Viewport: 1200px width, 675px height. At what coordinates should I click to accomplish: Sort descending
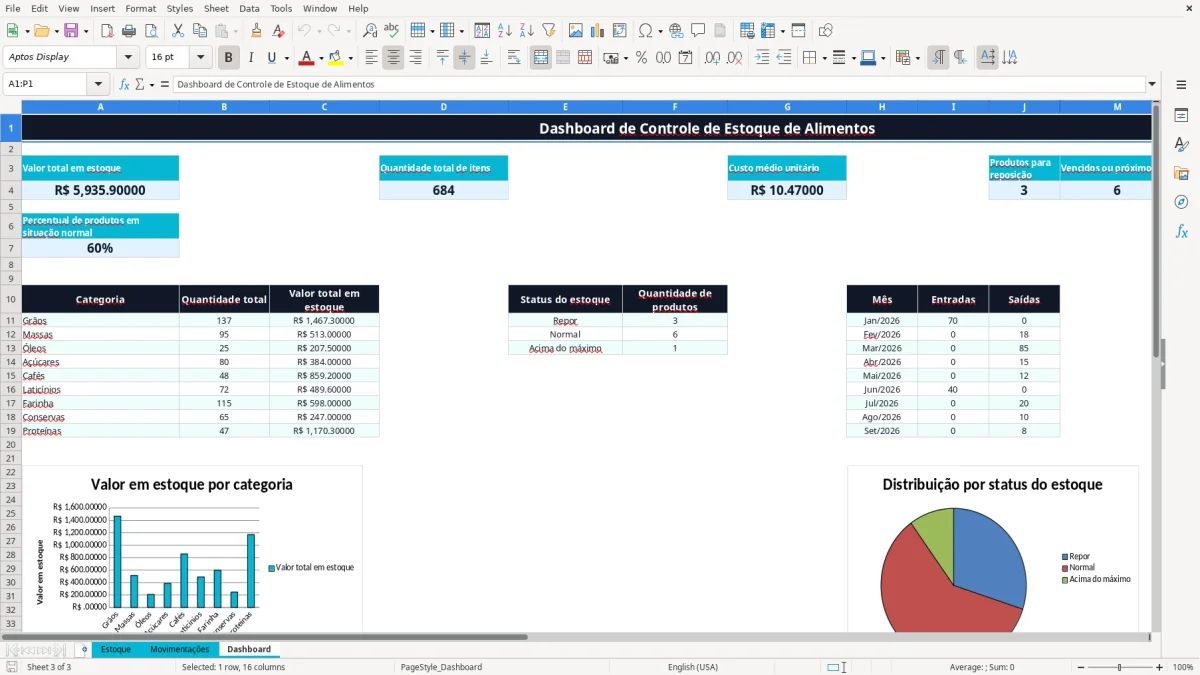(526, 31)
